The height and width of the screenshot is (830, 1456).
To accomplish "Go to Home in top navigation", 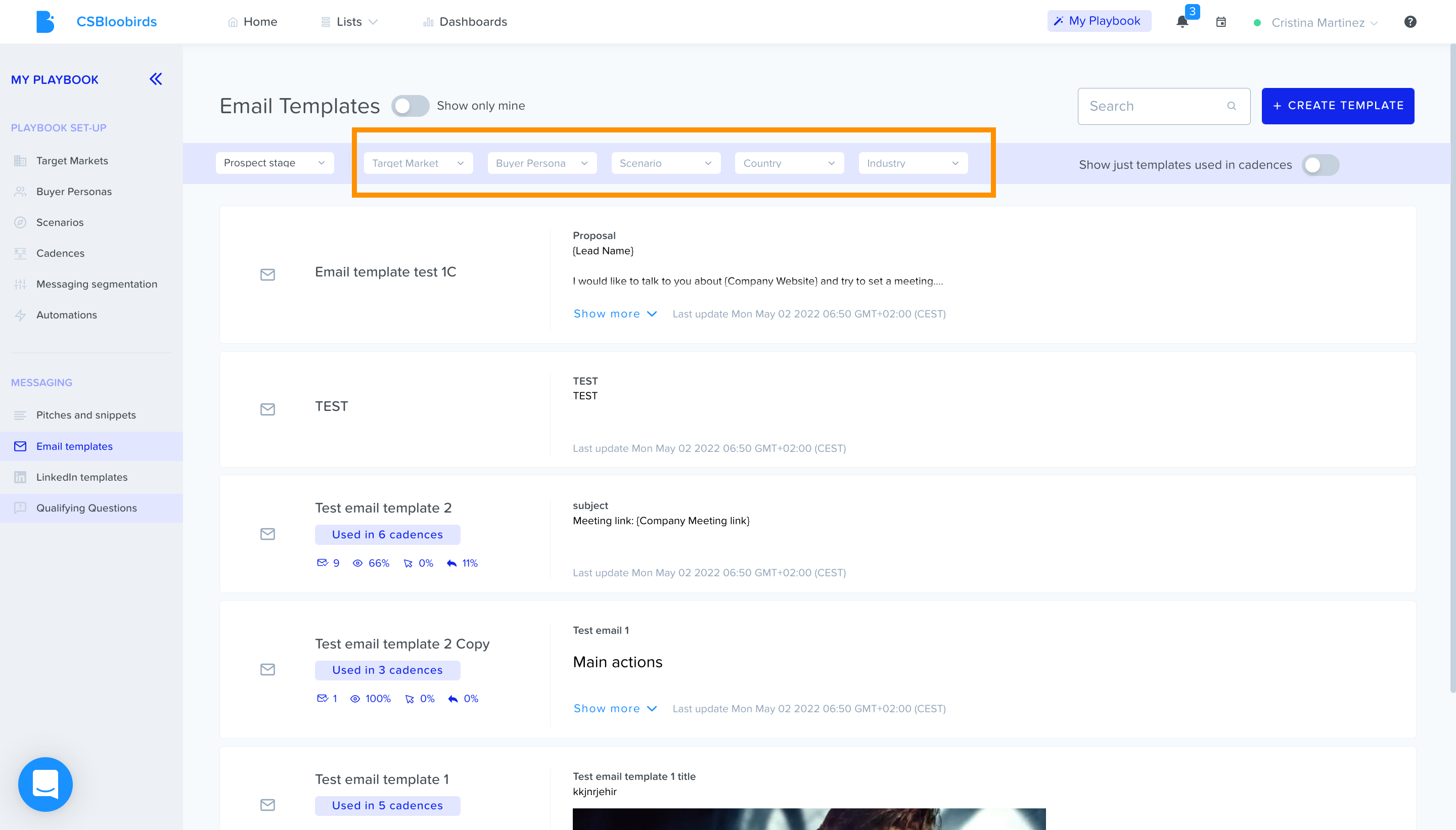I will tap(253, 22).
